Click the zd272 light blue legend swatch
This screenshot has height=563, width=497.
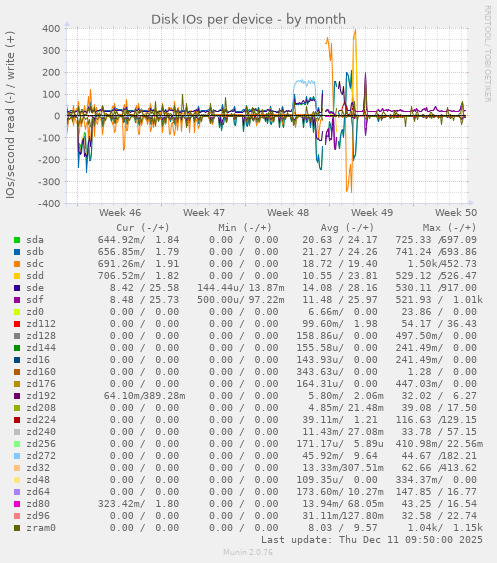17,456
